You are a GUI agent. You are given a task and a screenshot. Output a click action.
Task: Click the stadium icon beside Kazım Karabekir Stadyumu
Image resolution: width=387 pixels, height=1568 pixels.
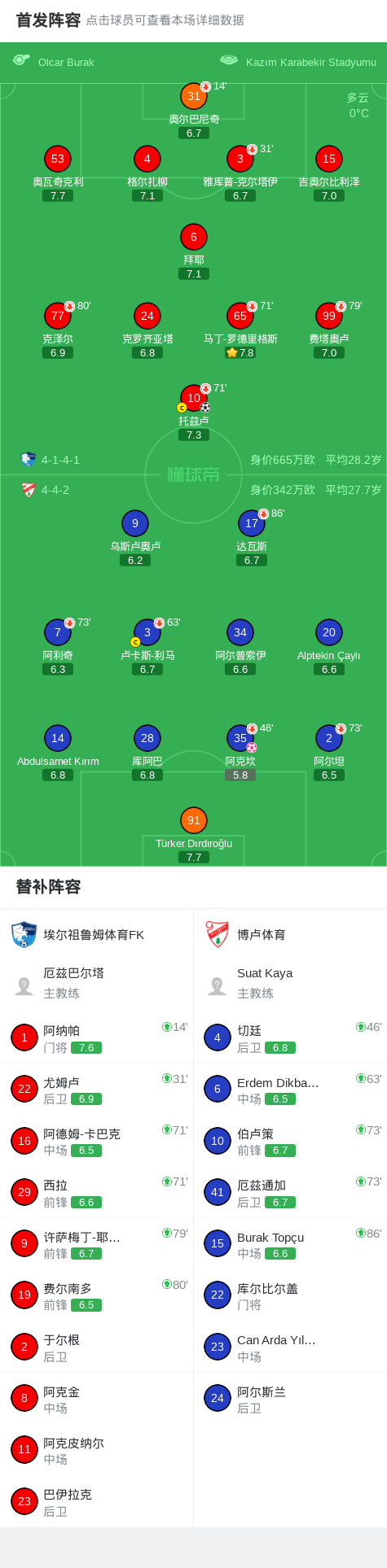229,59
